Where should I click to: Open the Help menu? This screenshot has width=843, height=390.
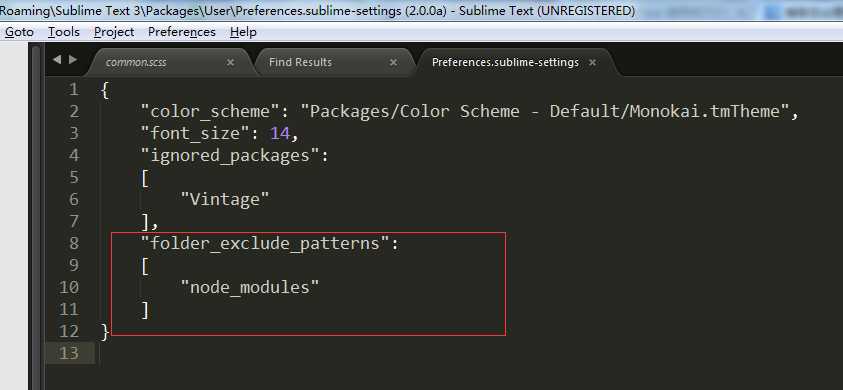coord(243,32)
